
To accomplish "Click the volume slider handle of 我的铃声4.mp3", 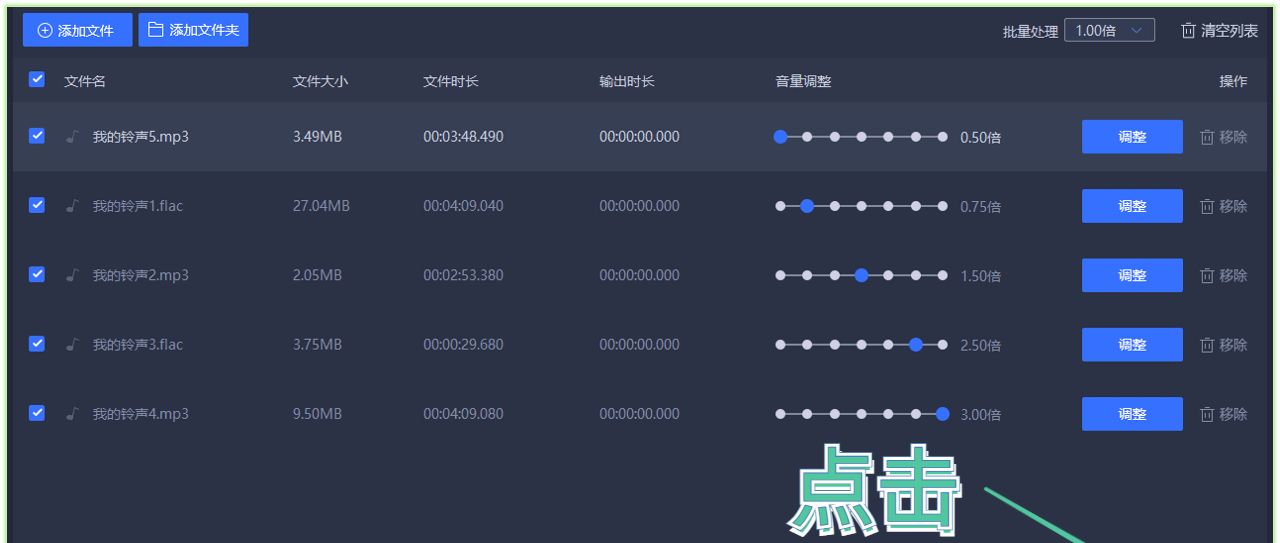I will click(942, 413).
